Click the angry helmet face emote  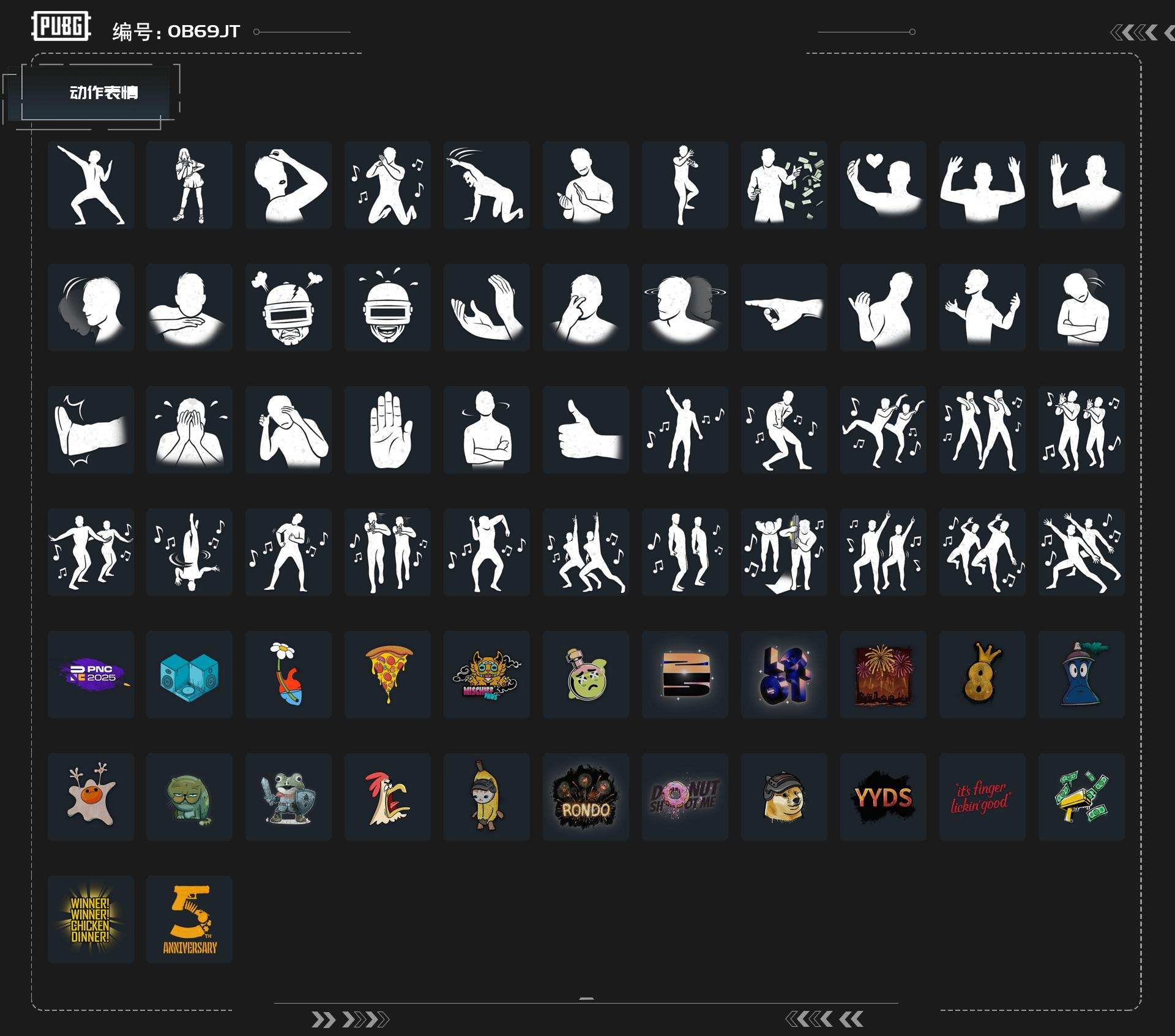288,307
